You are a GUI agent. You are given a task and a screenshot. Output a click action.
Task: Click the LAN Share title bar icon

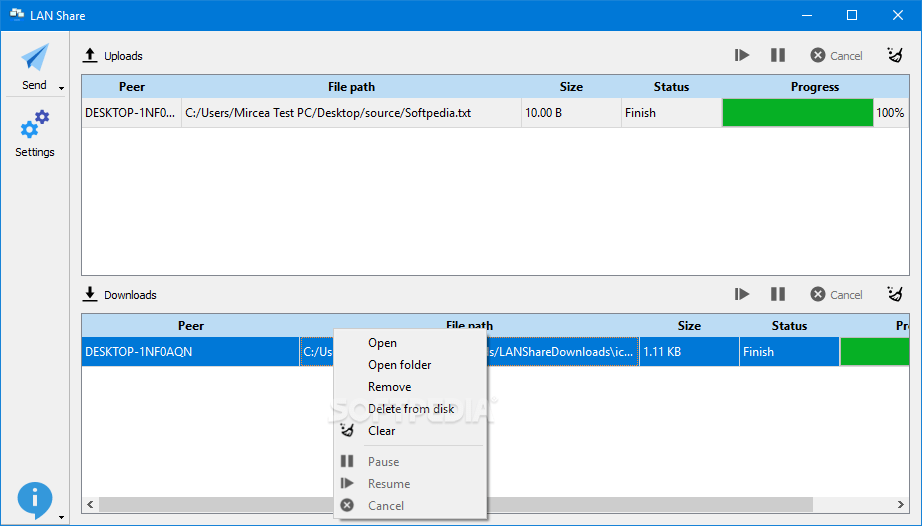[x=16, y=15]
